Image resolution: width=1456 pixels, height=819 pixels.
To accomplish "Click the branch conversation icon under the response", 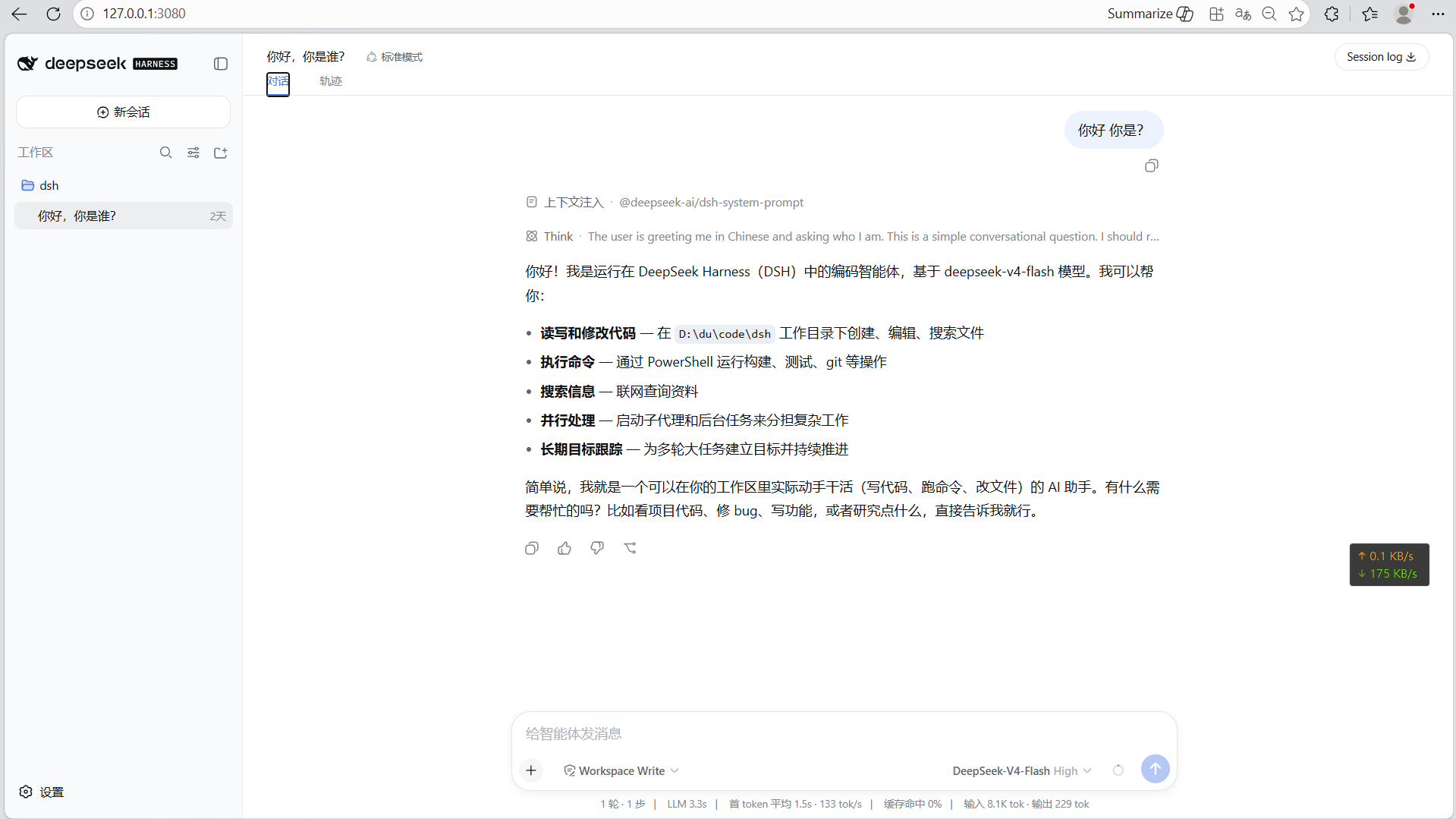I will 630,548.
